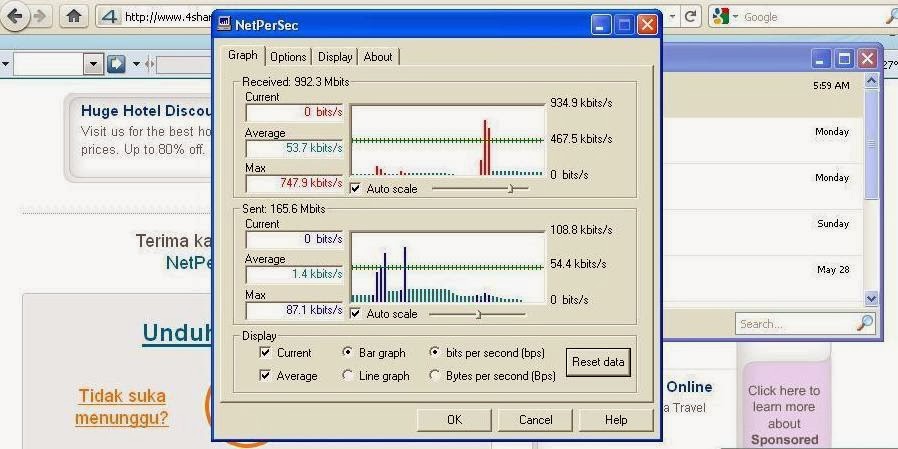Image resolution: width=898 pixels, height=449 pixels.
Task: Click the NetPerSec title bar icon
Action: (x=224, y=24)
